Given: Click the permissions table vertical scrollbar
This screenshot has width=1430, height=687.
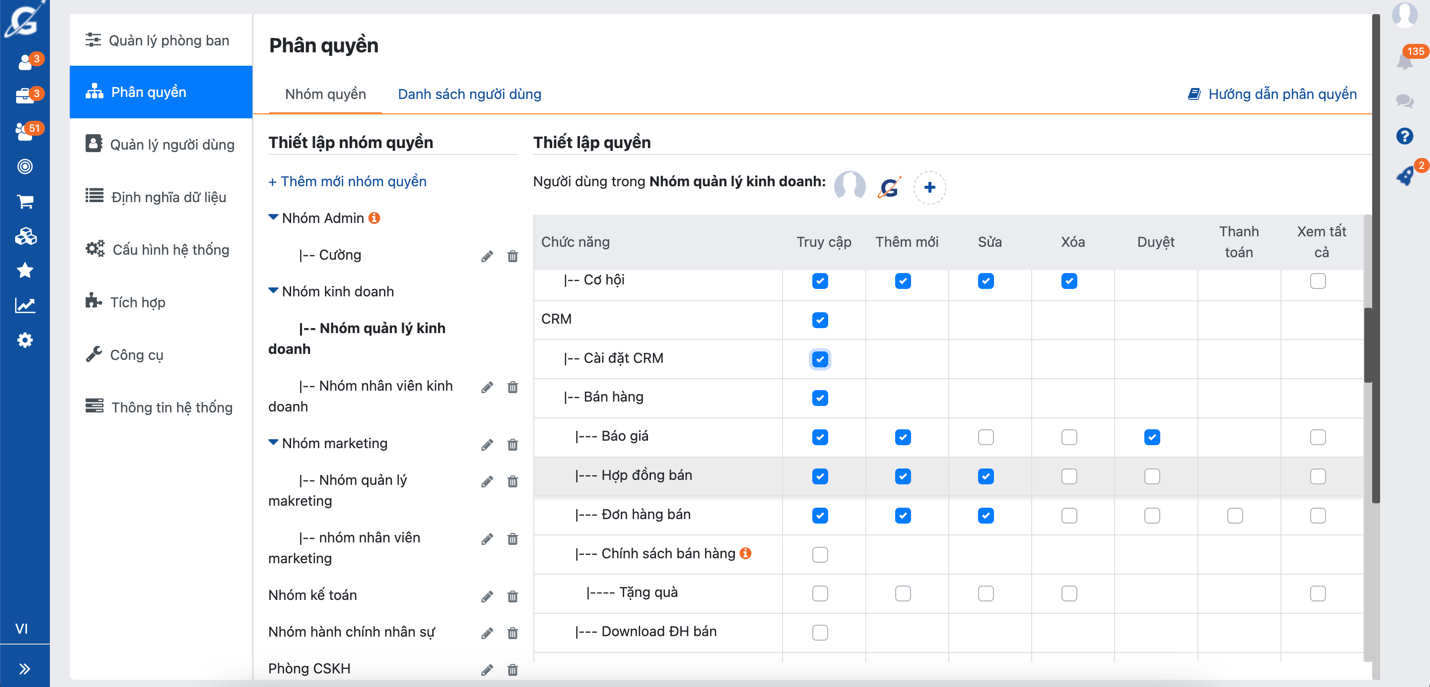Looking at the screenshot, I should (1368, 344).
